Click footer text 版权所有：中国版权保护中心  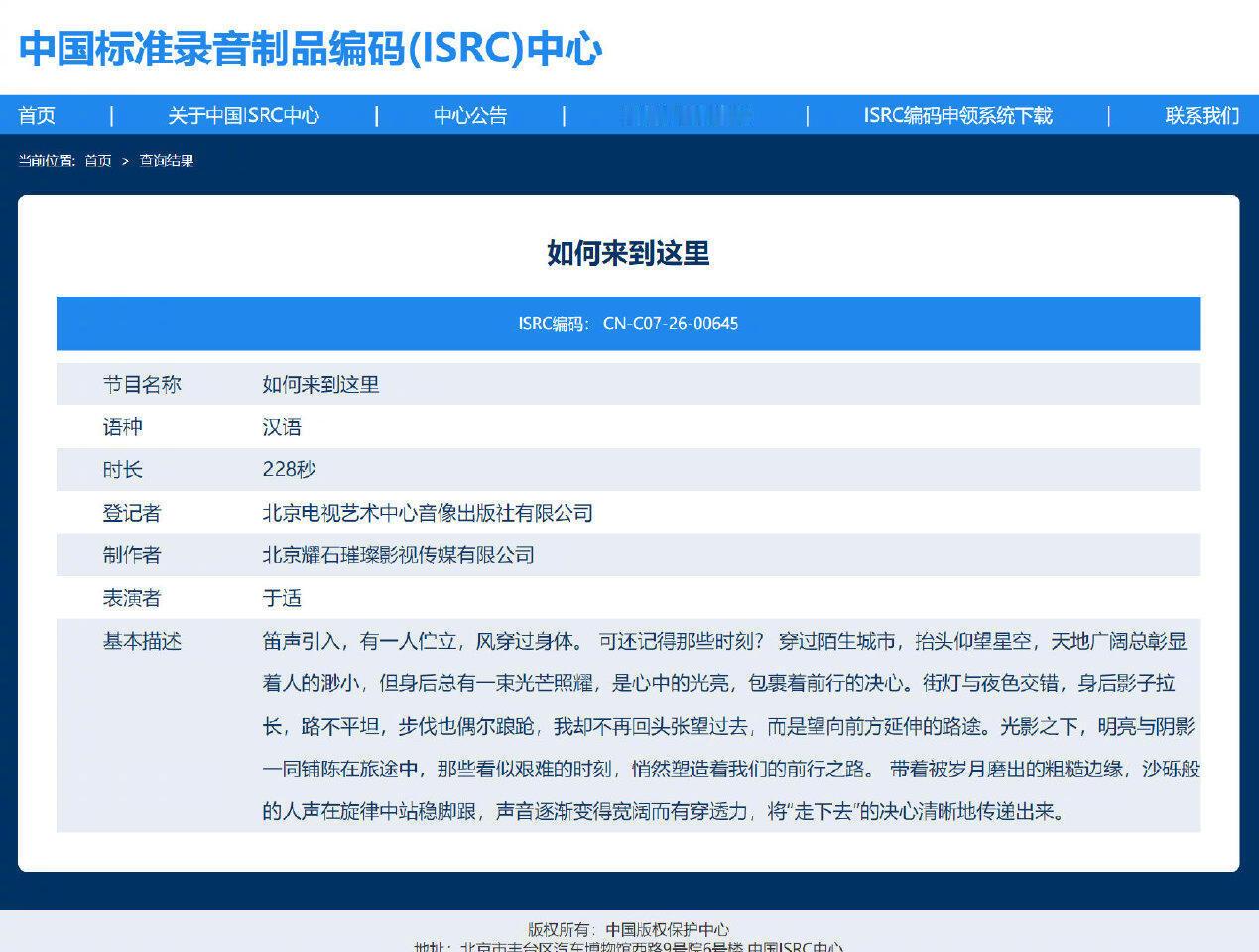[628, 929]
